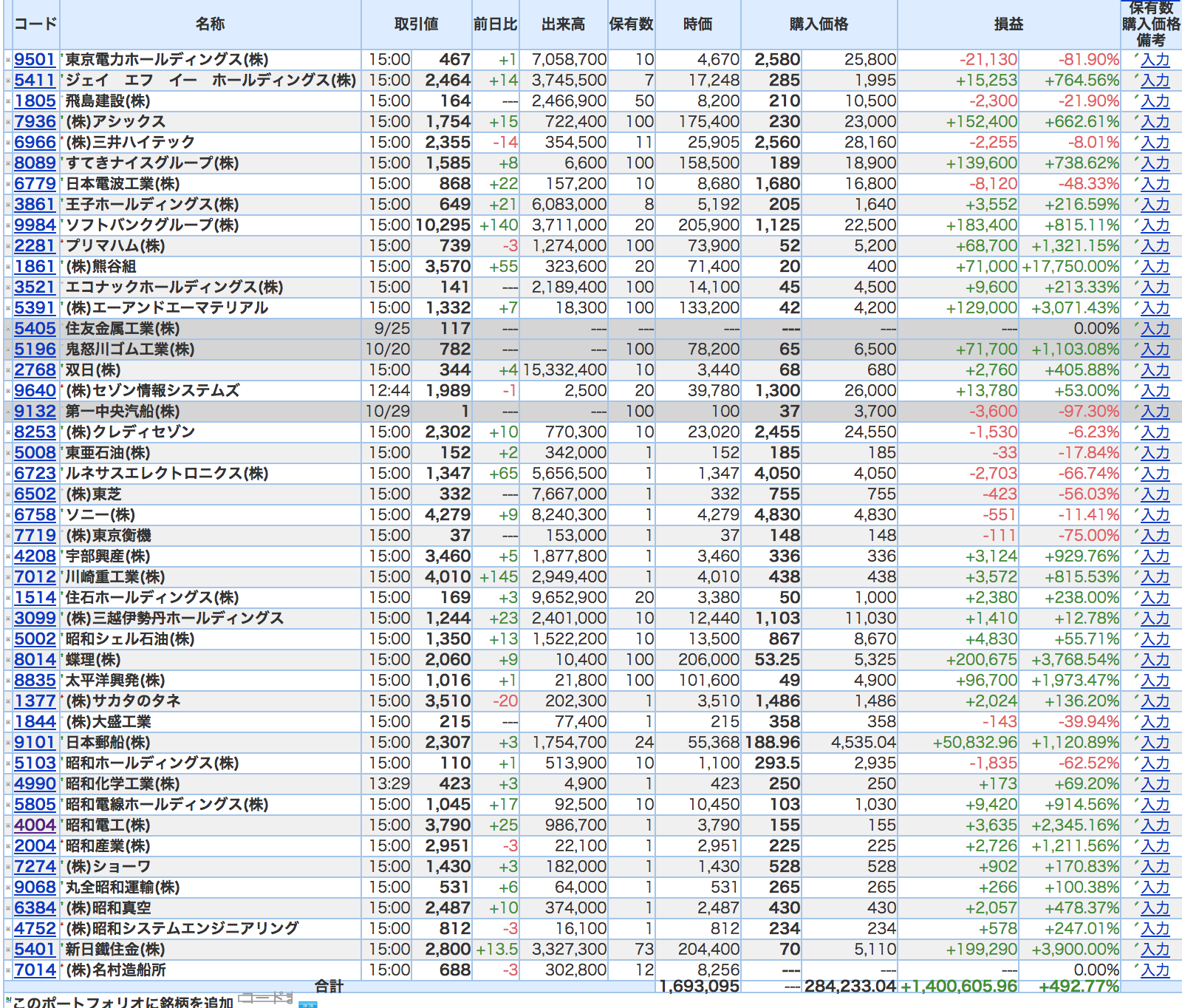Click the +17,750.00% profit percentage cell
This screenshot has height=1008, width=1182.
tap(1070, 267)
